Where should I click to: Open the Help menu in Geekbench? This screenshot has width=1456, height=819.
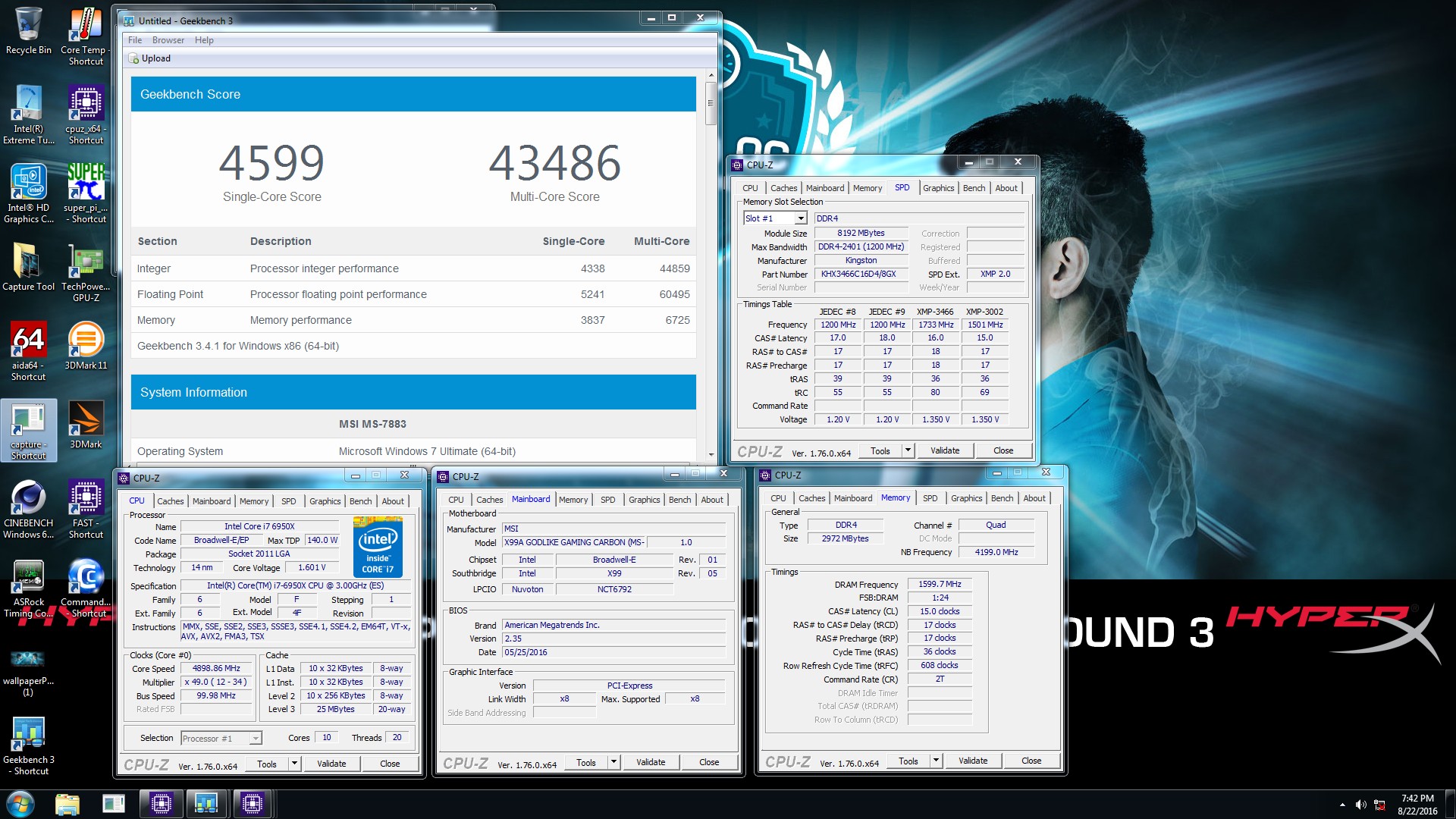(204, 40)
